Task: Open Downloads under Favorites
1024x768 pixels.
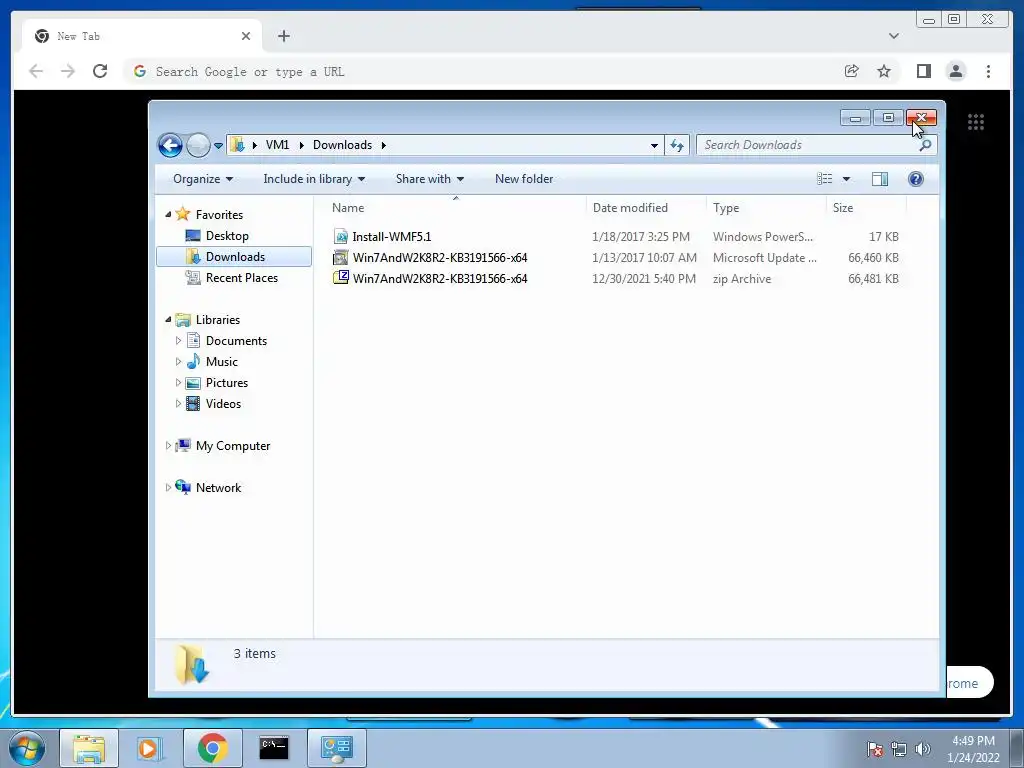Action: tap(235, 257)
